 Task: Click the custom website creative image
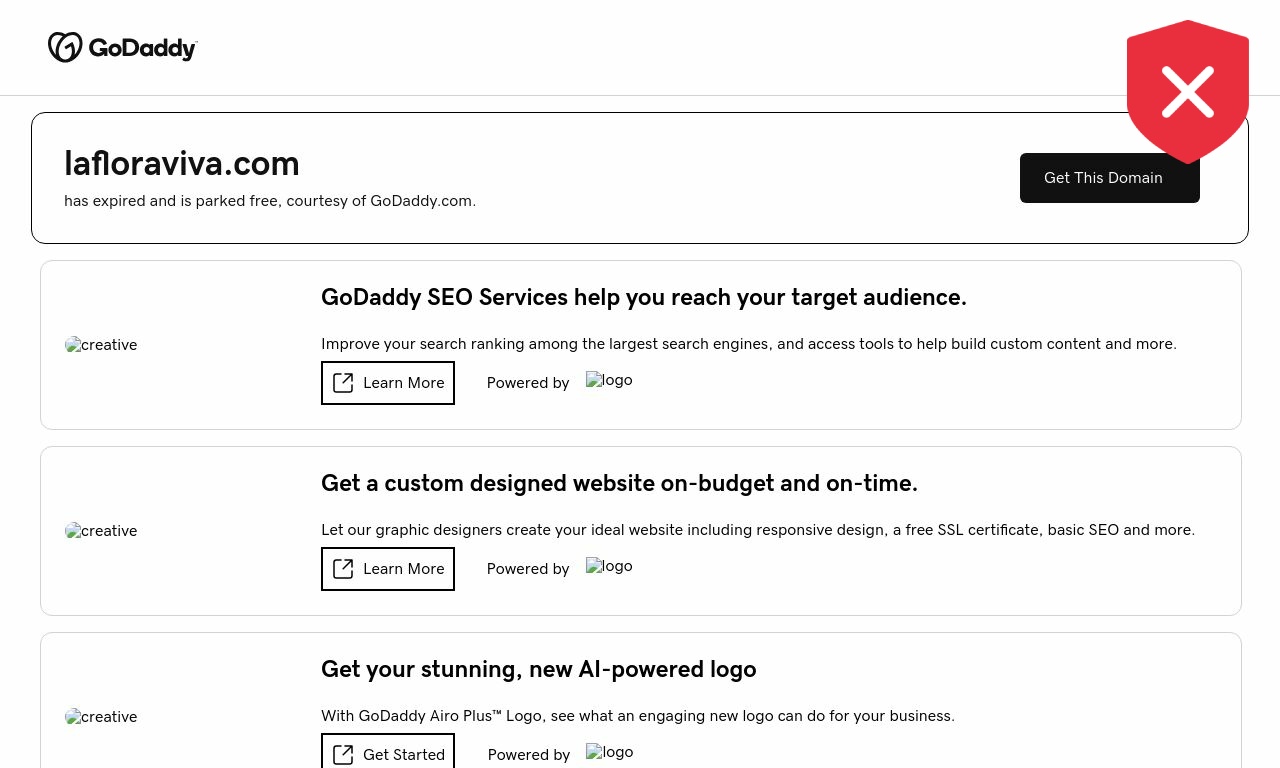point(101,531)
